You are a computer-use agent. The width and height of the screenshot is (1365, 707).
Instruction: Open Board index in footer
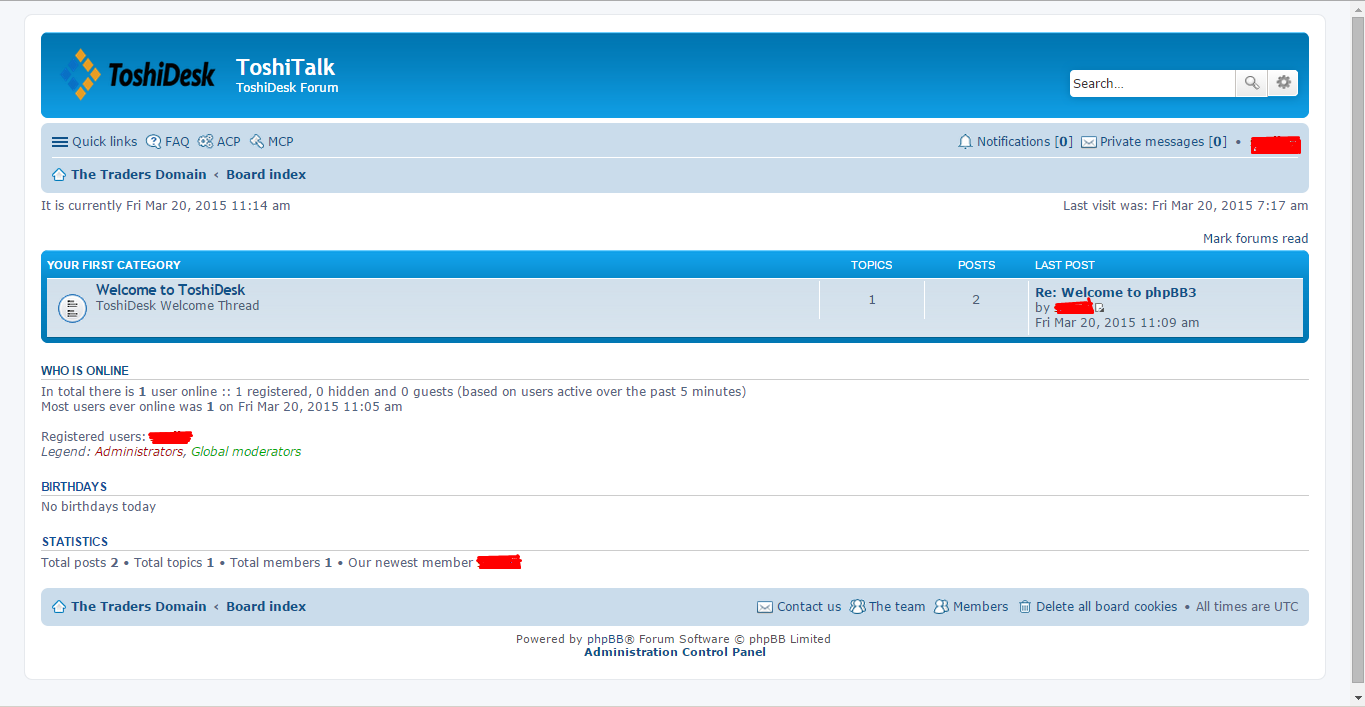[x=266, y=607]
